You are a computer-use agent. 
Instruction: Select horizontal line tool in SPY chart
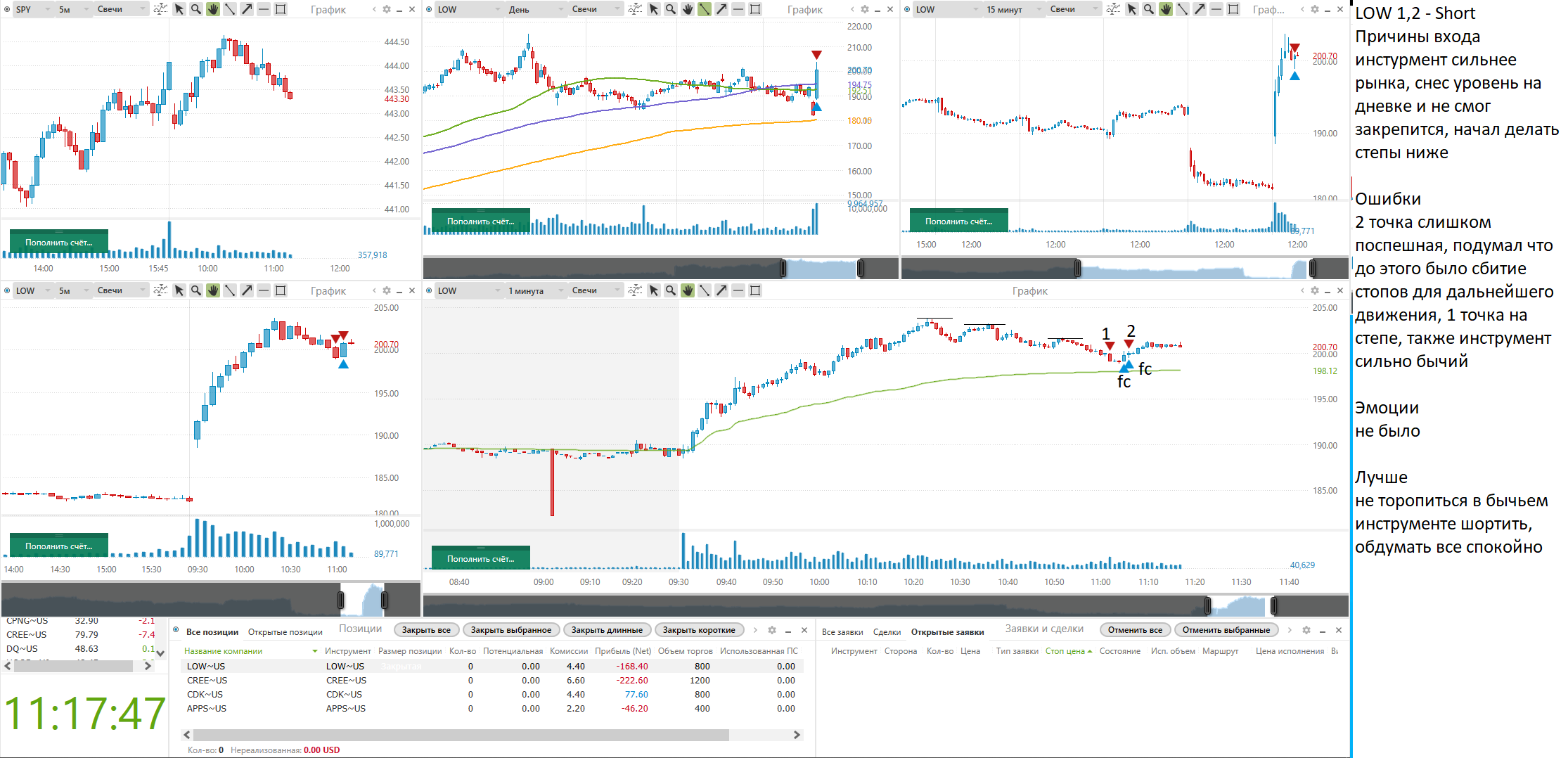[264, 9]
